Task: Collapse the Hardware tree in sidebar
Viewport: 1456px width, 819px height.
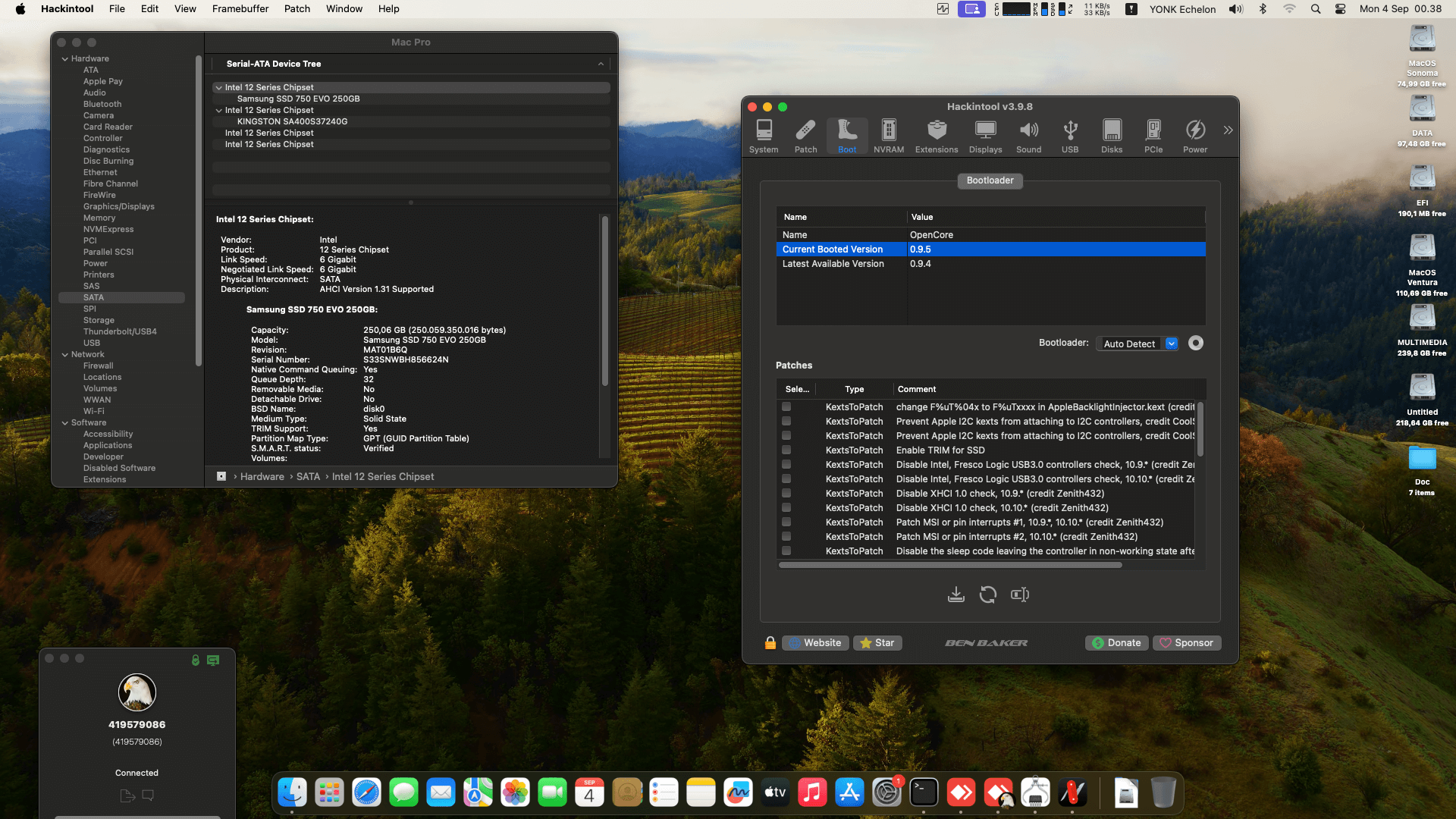Action: [x=65, y=59]
